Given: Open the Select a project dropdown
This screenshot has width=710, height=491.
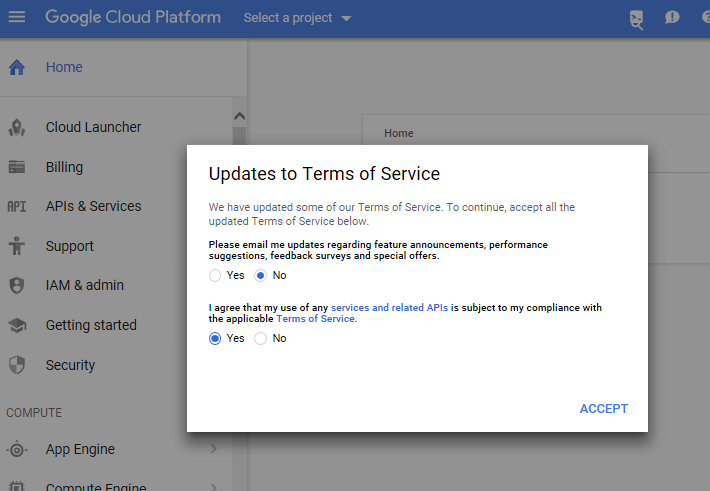Looking at the screenshot, I should 297,18.
